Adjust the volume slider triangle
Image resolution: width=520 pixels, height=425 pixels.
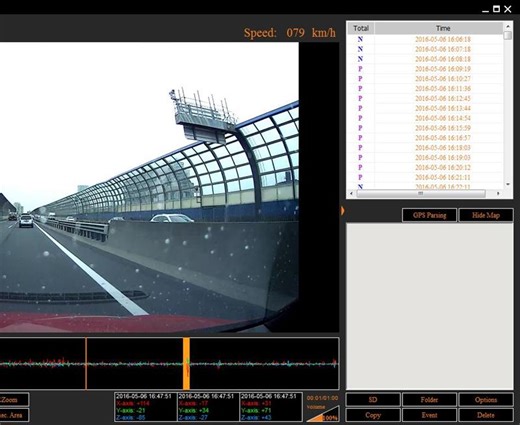(x=322, y=414)
